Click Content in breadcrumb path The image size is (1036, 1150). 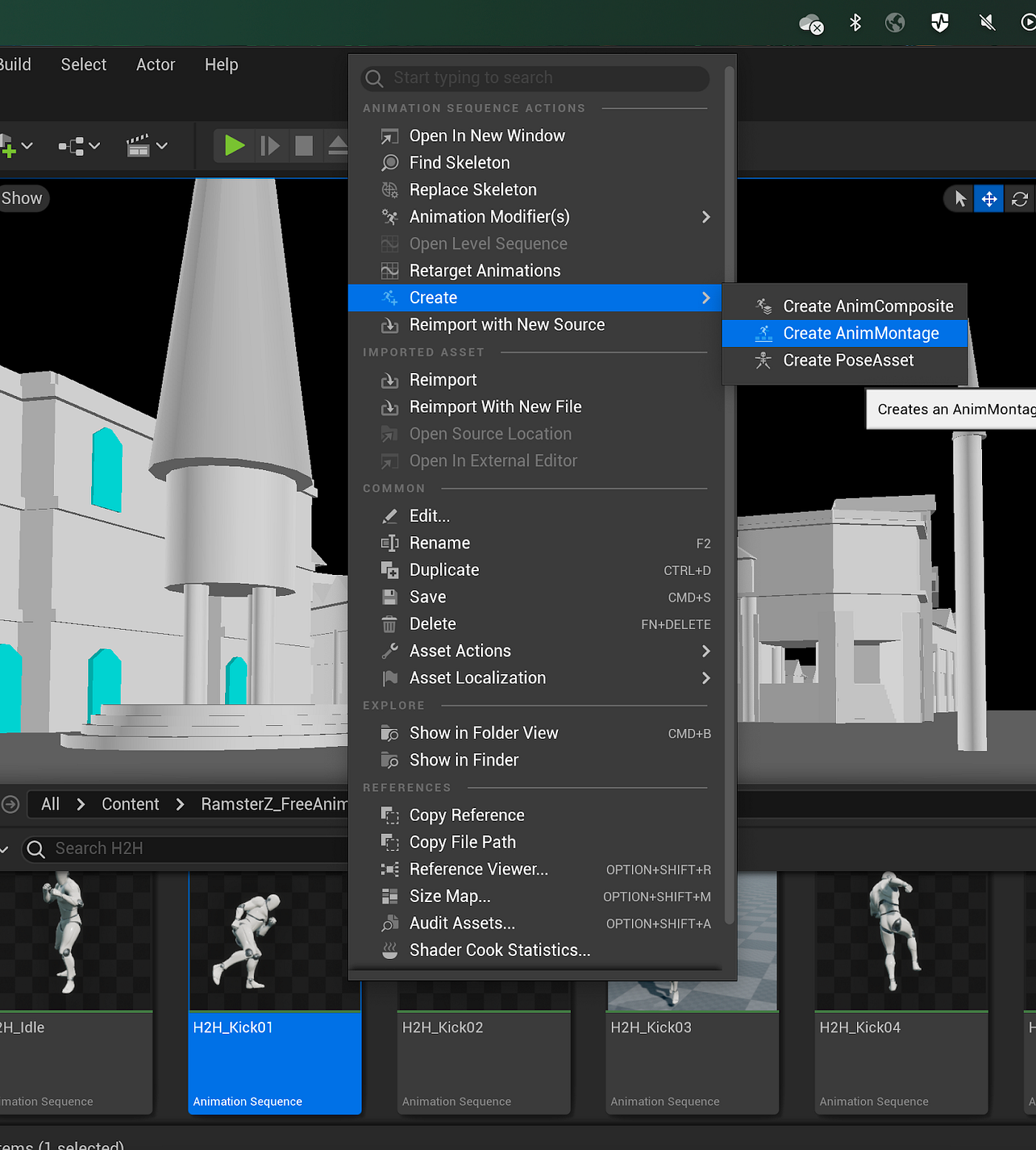[x=130, y=804]
